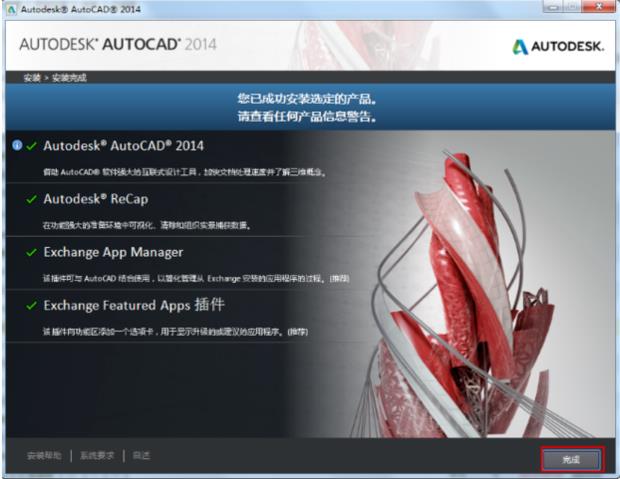Click the green checkmark next to Autodesk AutoCAD 2014
Image resolution: width=620 pixels, height=479 pixels.
coord(32,146)
